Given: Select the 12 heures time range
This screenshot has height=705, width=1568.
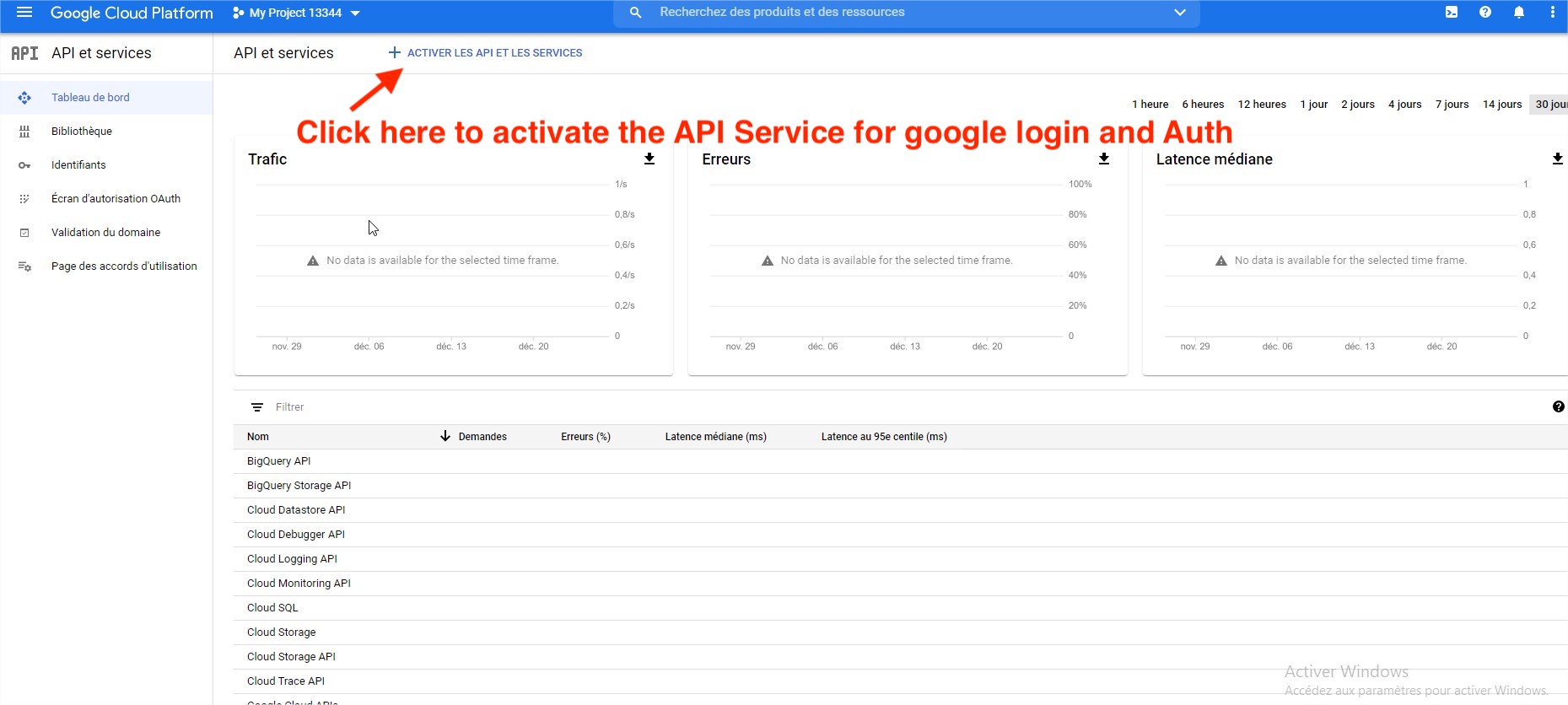Looking at the screenshot, I should pos(1262,105).
